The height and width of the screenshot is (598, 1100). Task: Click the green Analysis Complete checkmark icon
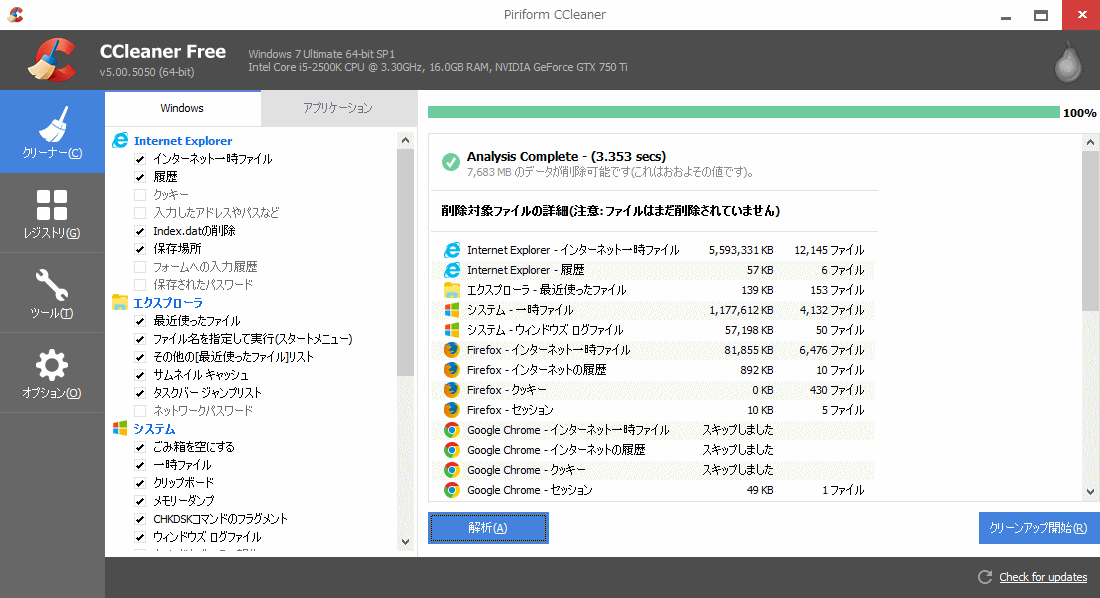coord(450,162)
